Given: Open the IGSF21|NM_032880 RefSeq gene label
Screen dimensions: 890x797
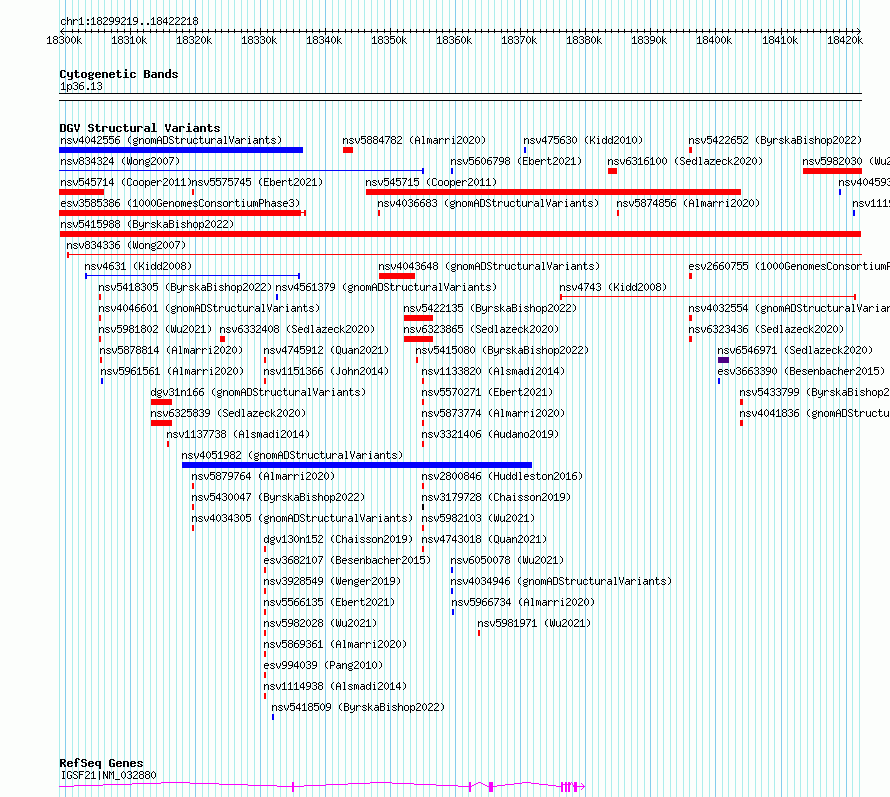Looking at the screenshot, I should pos(108,775).
